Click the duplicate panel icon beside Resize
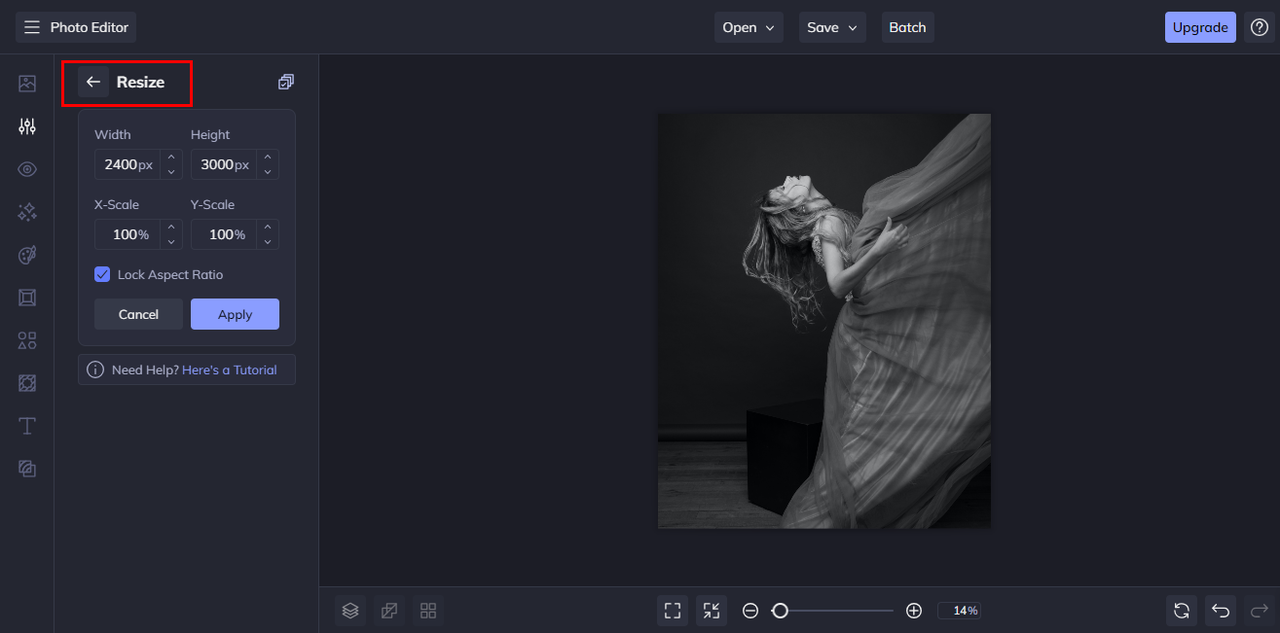 coord(286,82)
